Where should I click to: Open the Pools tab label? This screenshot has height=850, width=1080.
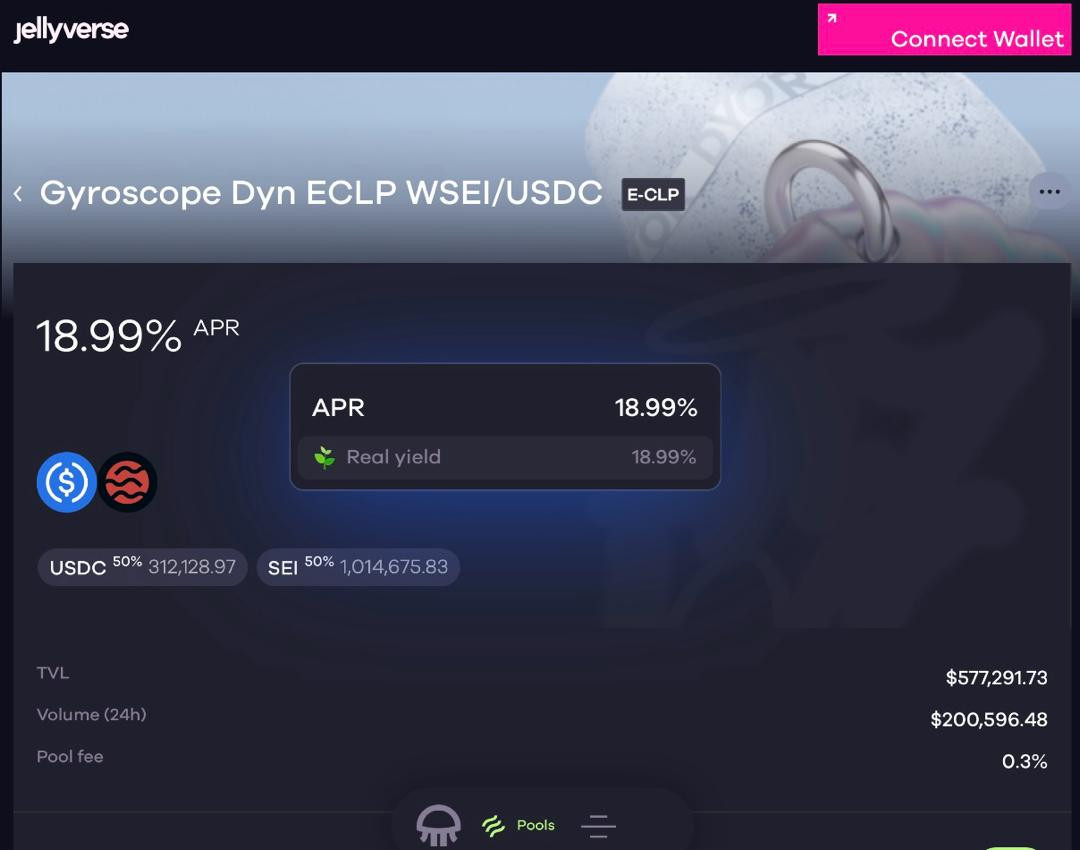tap(535, 825)
